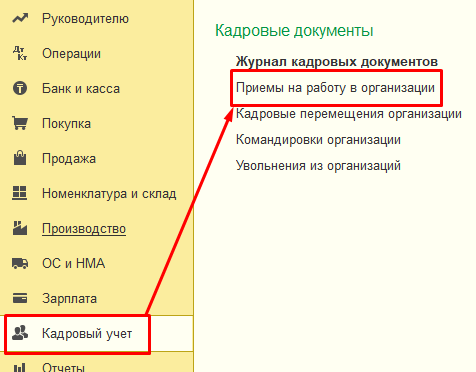
Task: Open Номенклатура и склад section
Action: point(109,194)
